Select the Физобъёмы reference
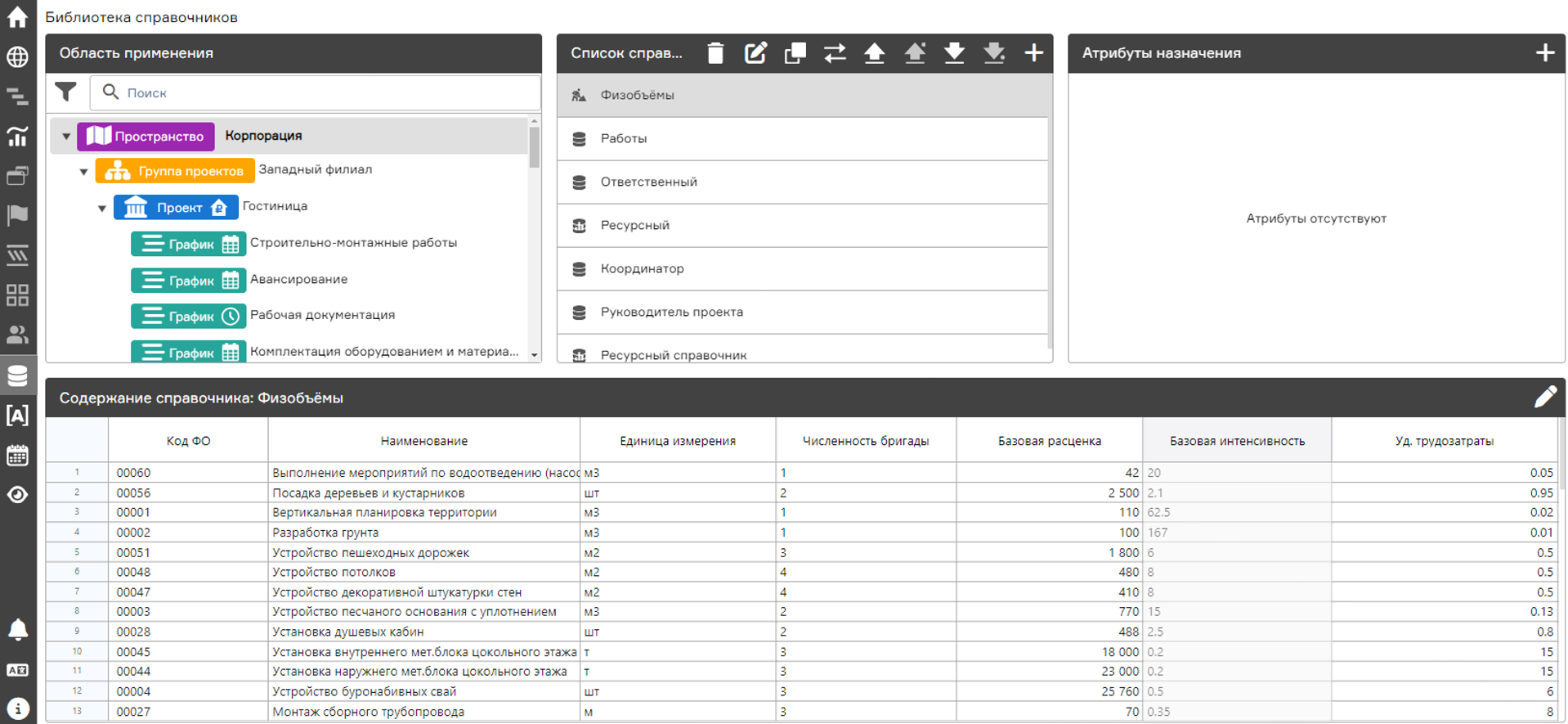The image size is (1568, 724). (x=802, y=95)
